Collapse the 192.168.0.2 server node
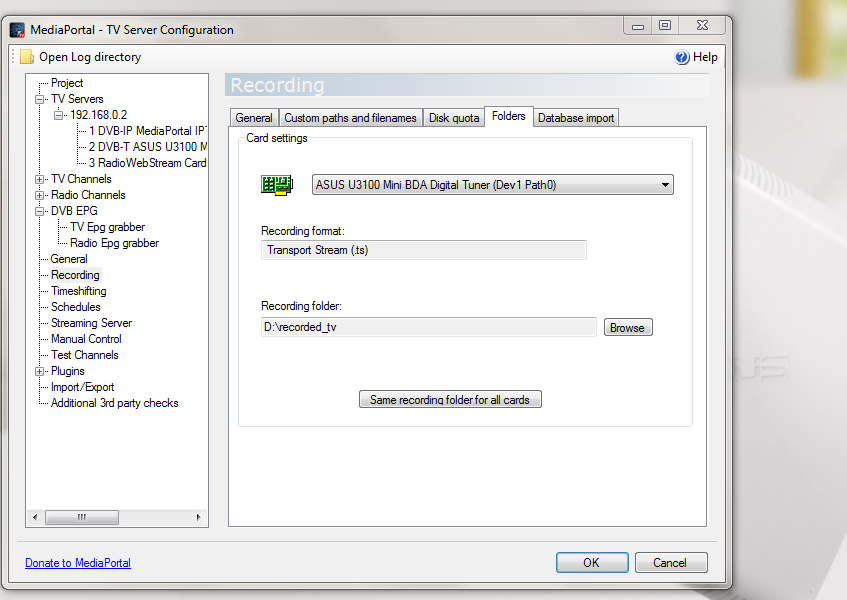The image size is (847, 600). pos(58,115)
